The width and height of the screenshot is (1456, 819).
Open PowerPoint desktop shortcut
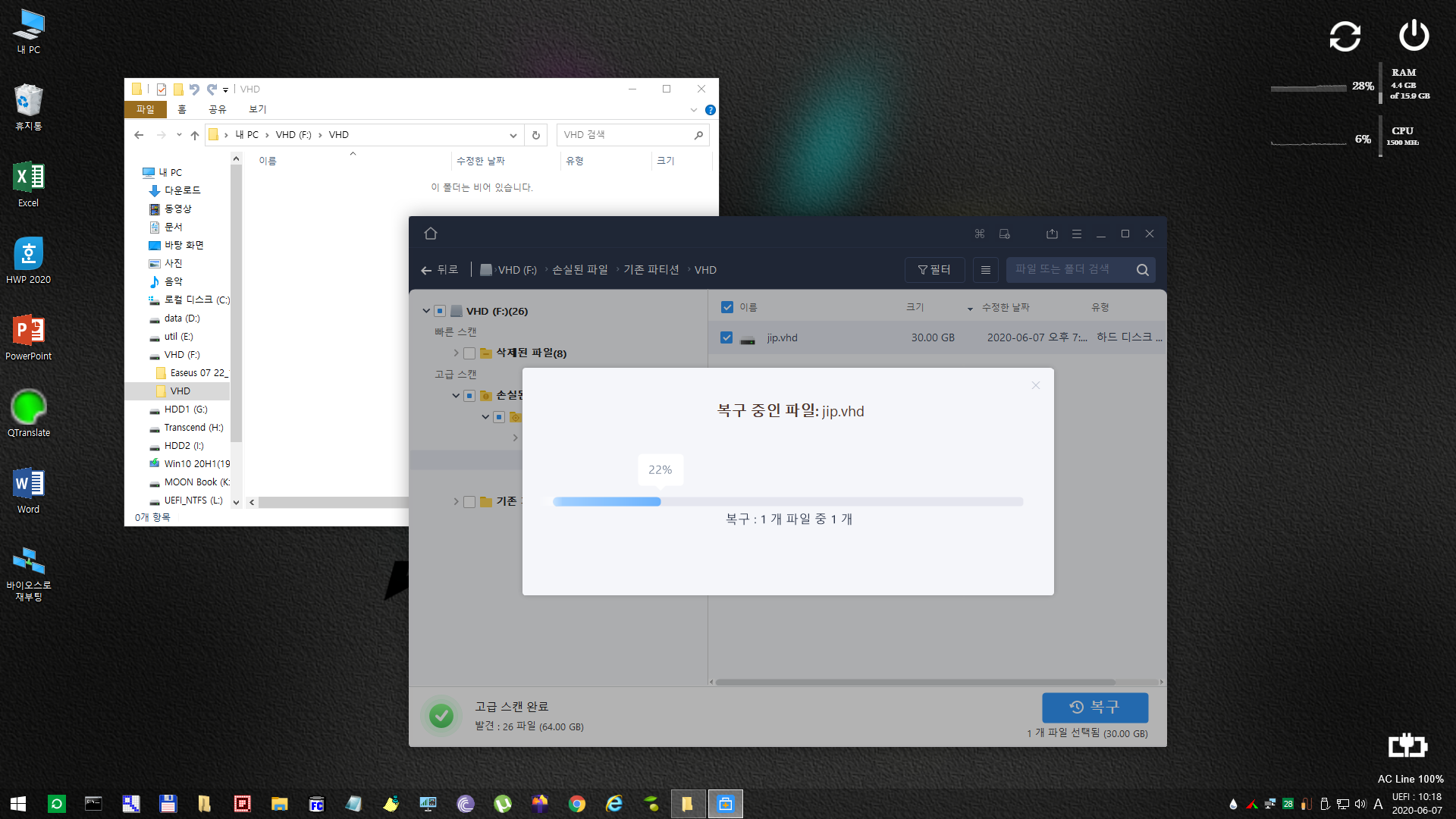pos(28,337)
